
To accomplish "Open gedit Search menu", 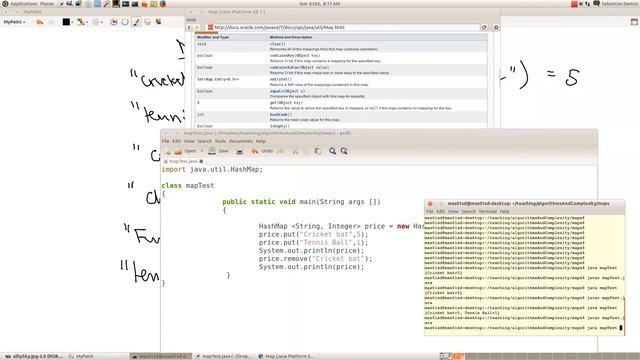I will coord(204,141).
